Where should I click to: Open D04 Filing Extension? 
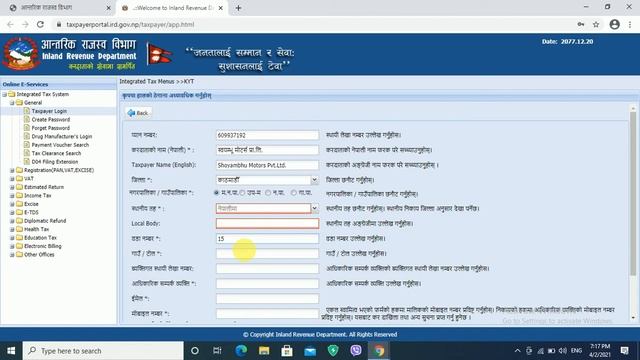coord(55,162)
